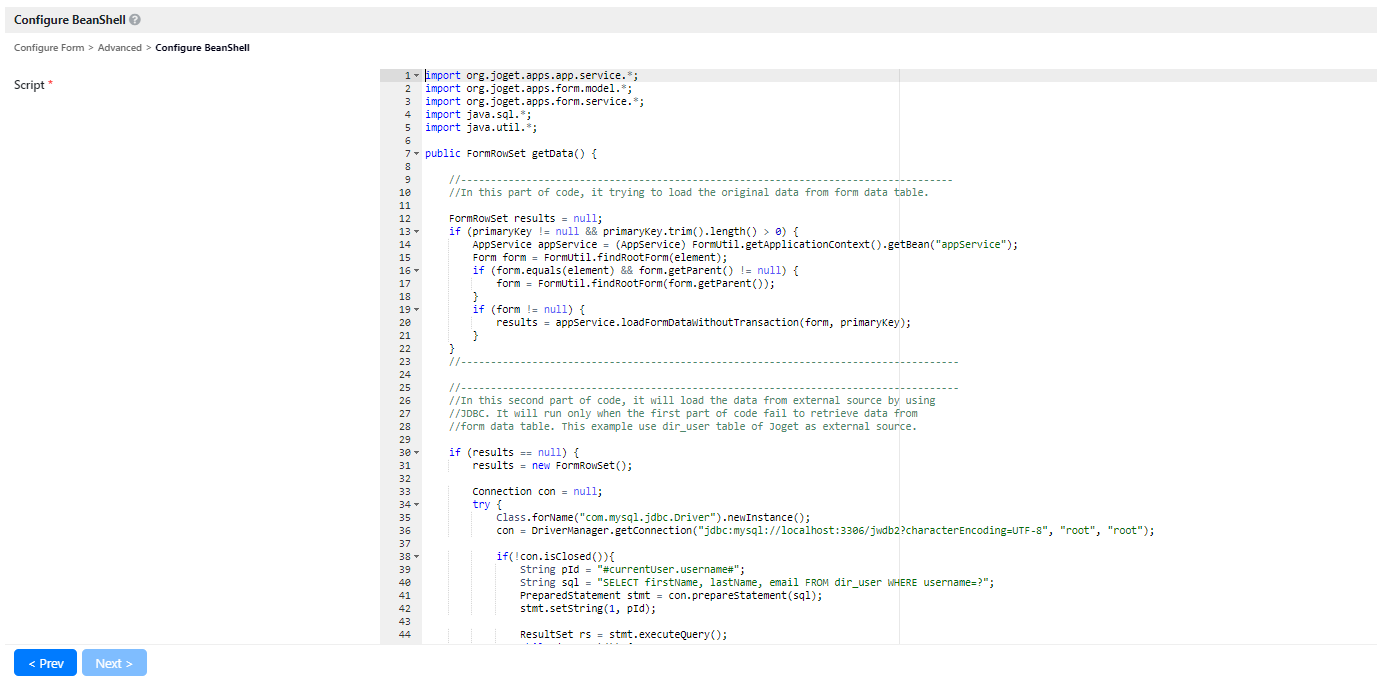
Task: Click line number 44 in the gutter
Action: pyautogui.click(x=404, y=635)
